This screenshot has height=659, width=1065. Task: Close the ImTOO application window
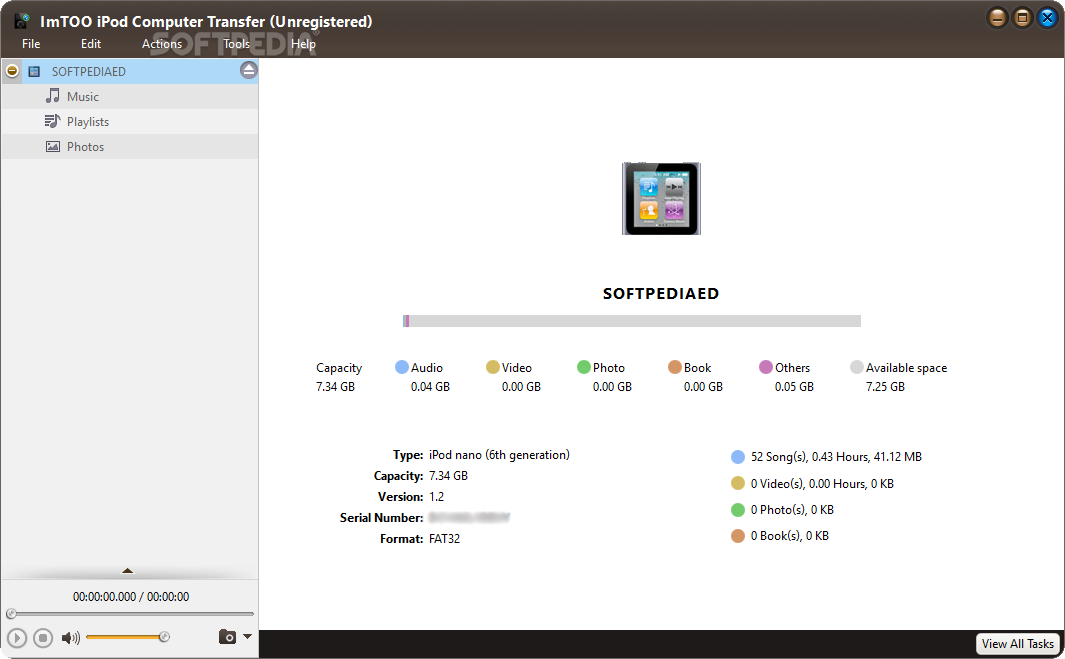point(1047,18)
